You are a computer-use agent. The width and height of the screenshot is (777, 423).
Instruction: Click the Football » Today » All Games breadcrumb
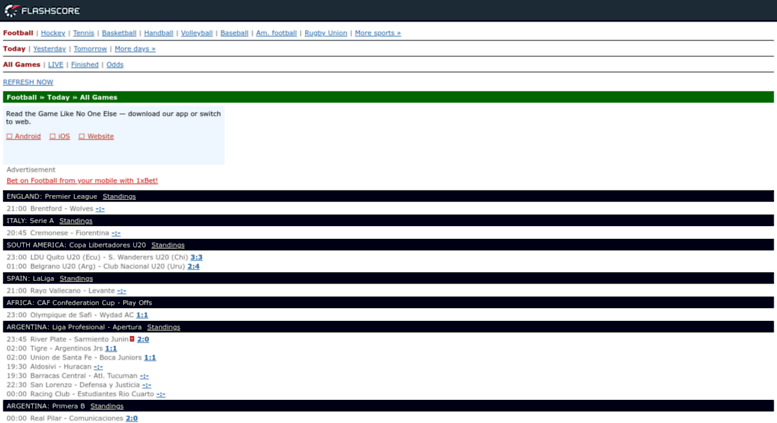point(62,98)
